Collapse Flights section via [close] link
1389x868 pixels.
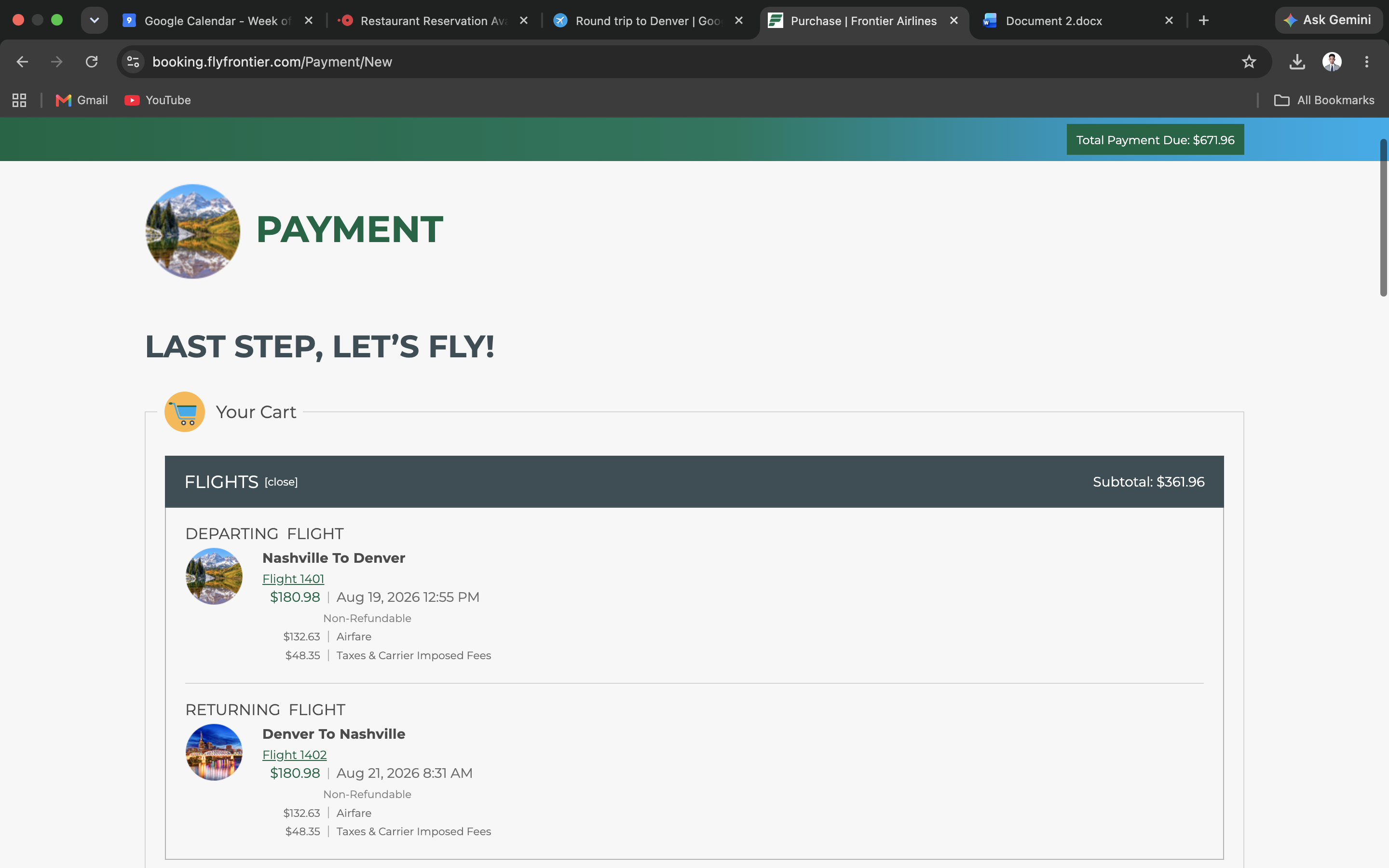pyautogui.click(x=281, y=482)
